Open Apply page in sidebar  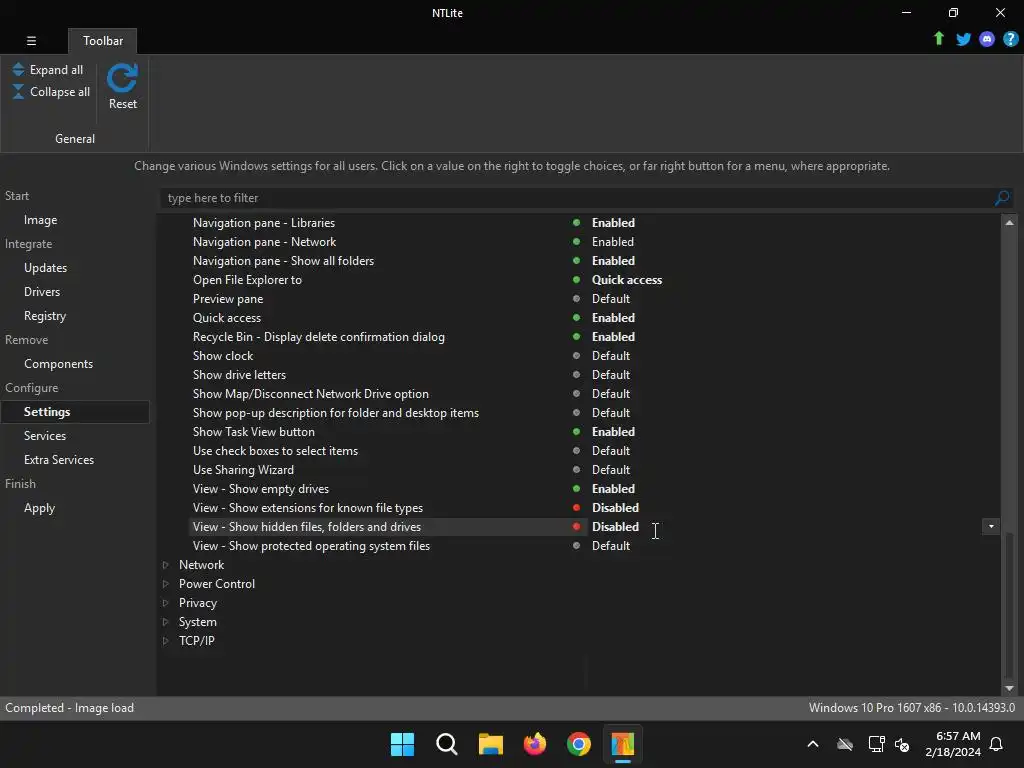click(x=39, y=508)
